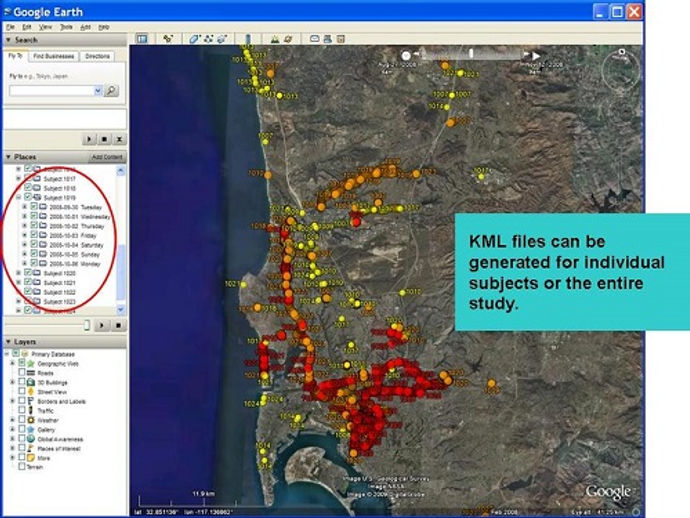The height and width of the screenshot is (518, 690).
Task: Click the time slider thumb on the map
Action: click(x=471, y=54)
